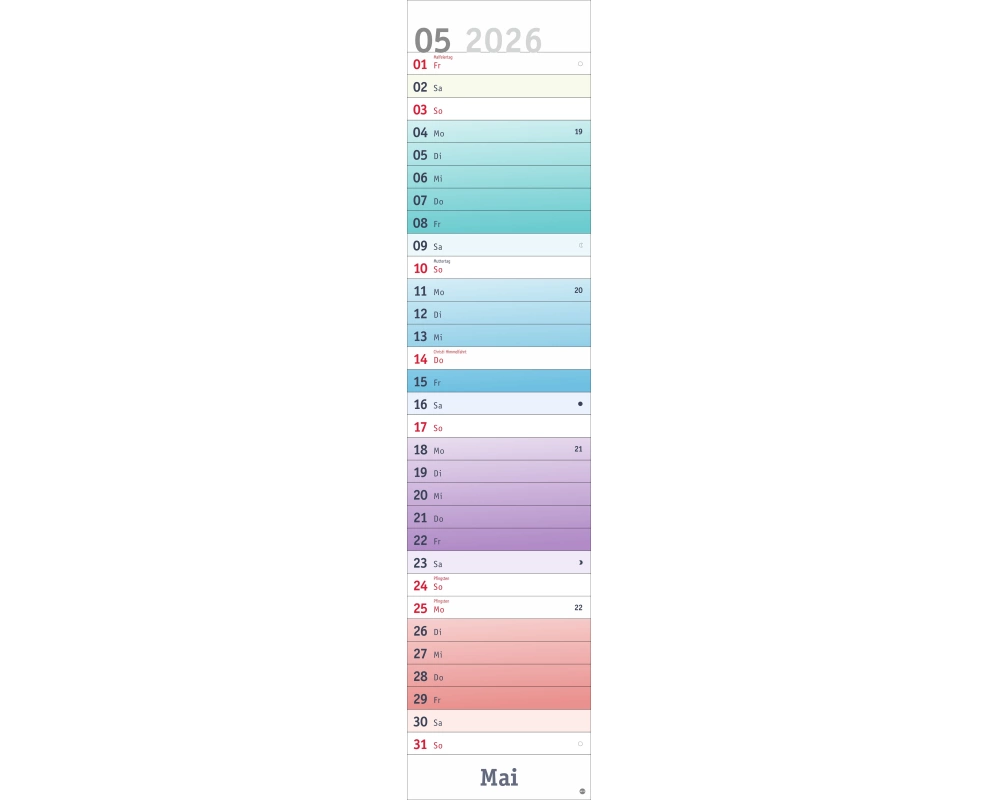The height and width of the screenshot is (800, 1000).
Task: Select week number 19 on 04 Mo
Action: pos(578,131)
